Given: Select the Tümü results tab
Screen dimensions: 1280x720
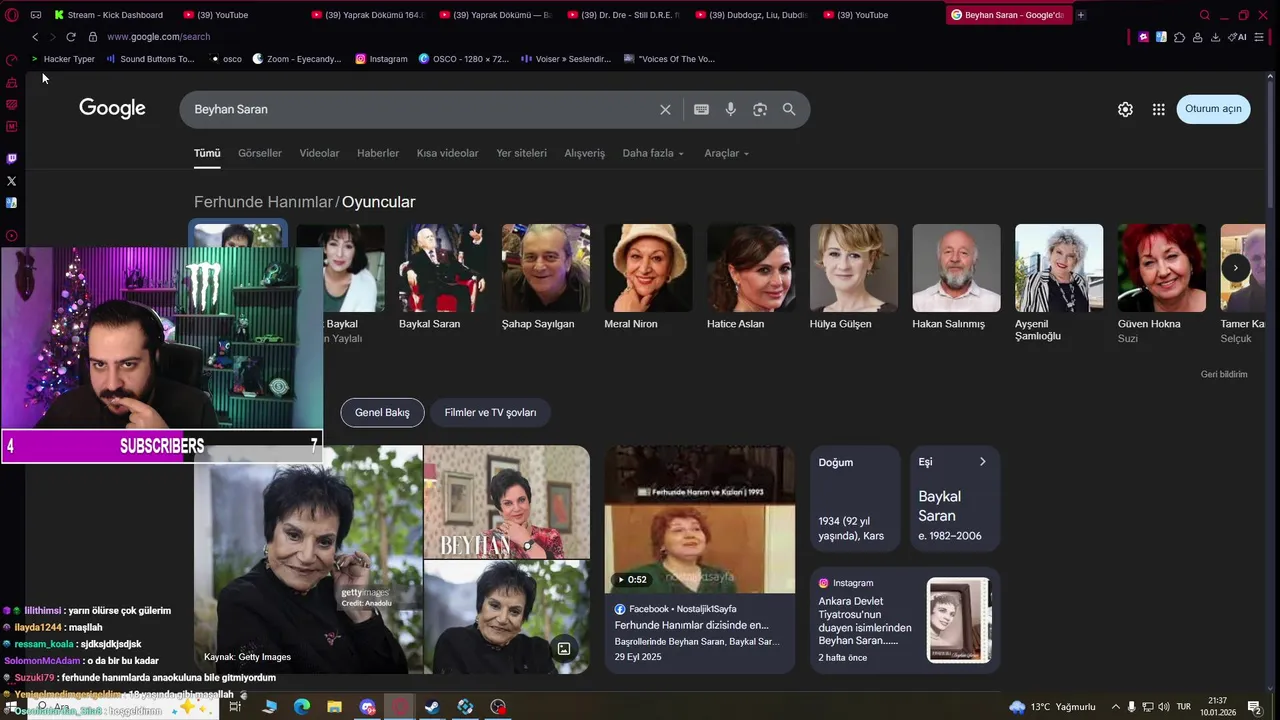Looking at the screenshot, I should (207, 153).
